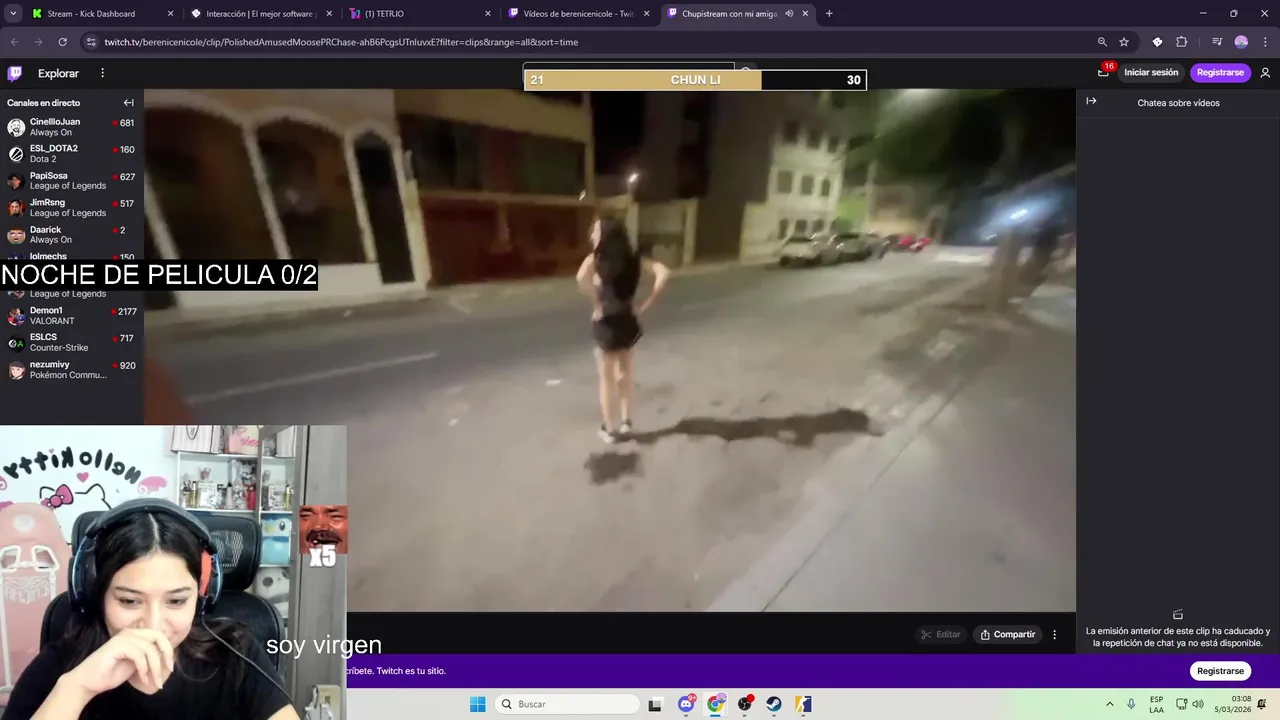1280x720 pixels.
Task: Click the microphone tray icon
Action: pos(1131,704)
